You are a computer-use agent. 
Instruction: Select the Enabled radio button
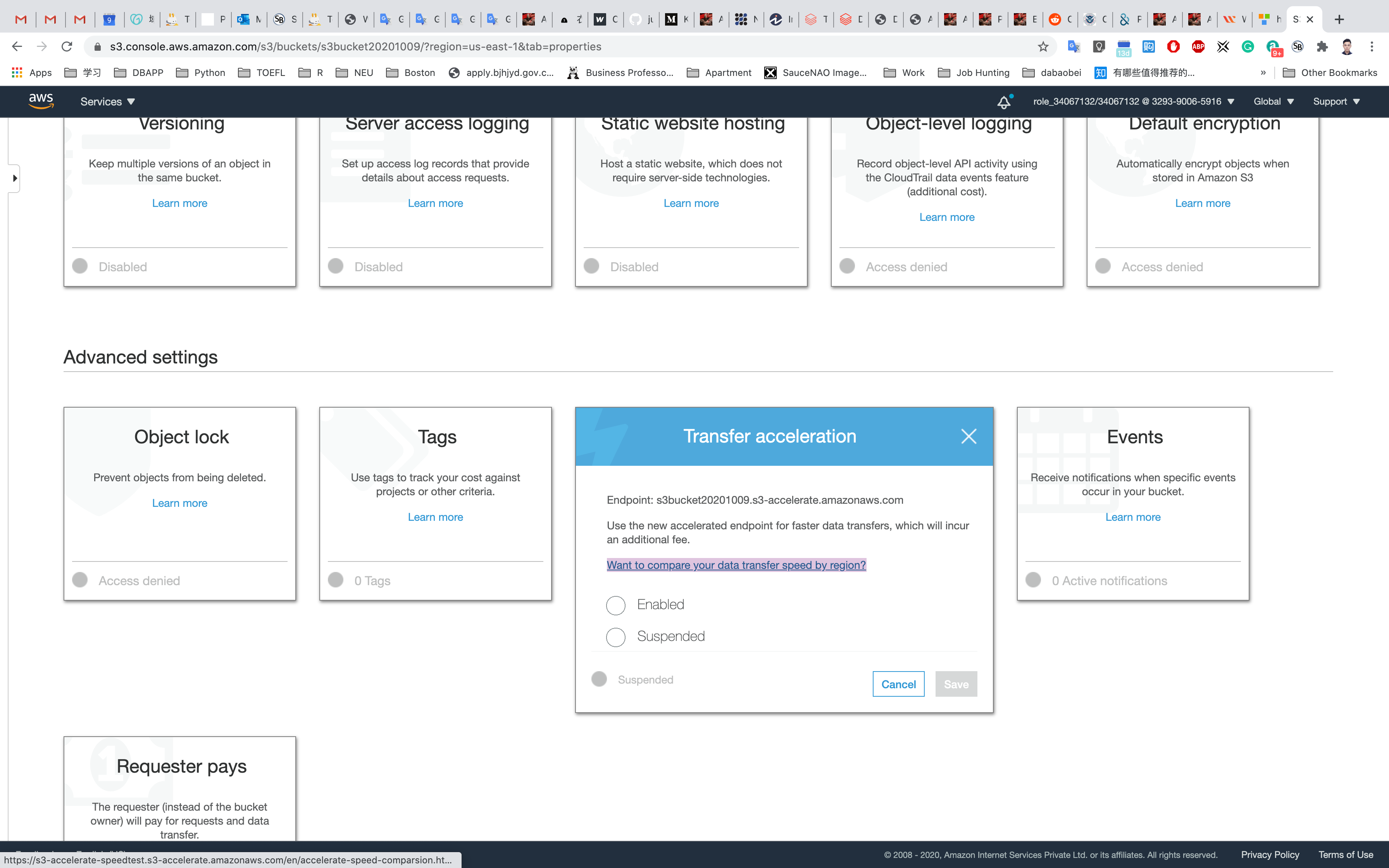tap(615, 605)
